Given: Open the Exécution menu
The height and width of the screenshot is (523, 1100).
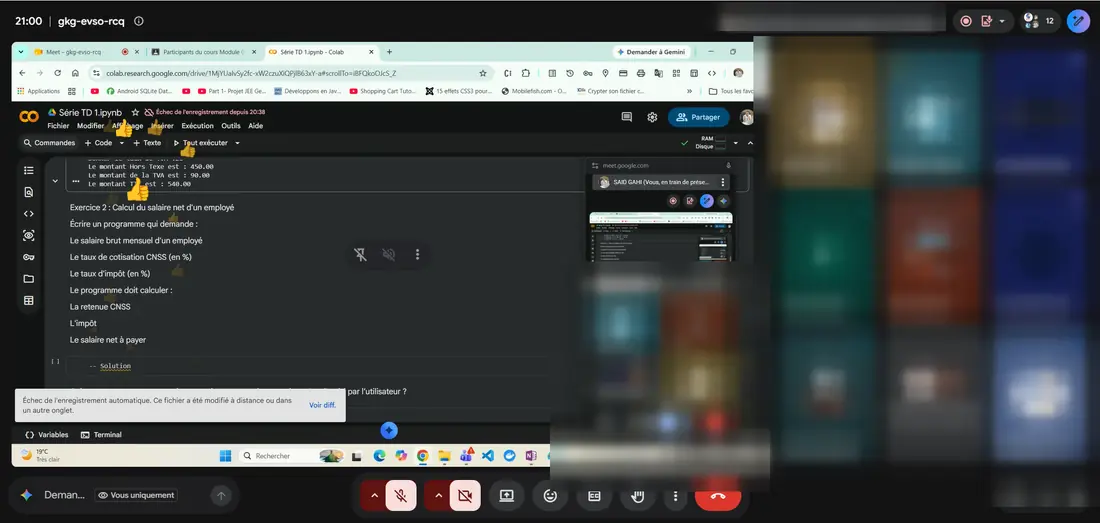Looking at the screenshot, I should click(x=197, y=126).
